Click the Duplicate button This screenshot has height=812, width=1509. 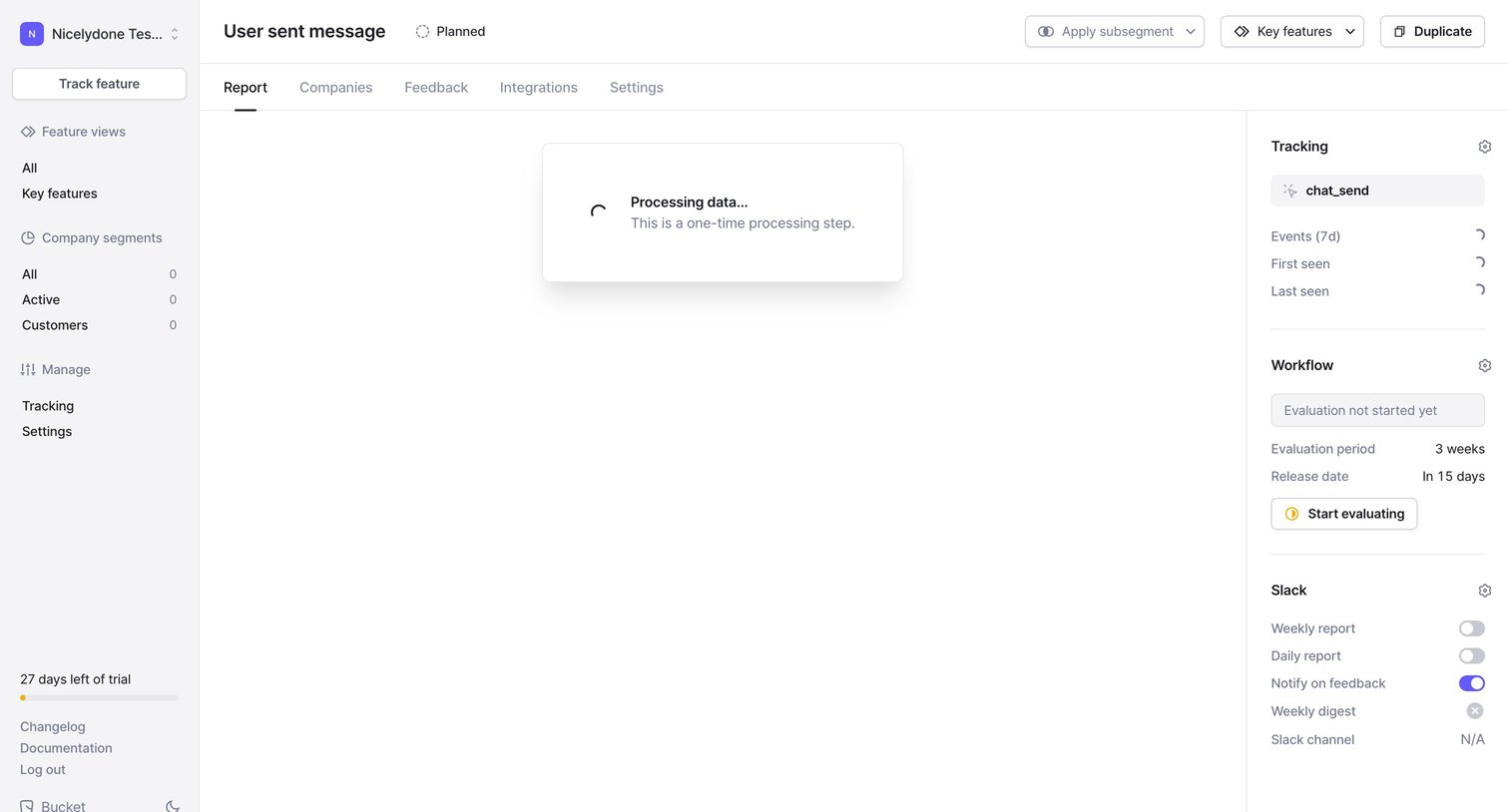[1432, 32]
